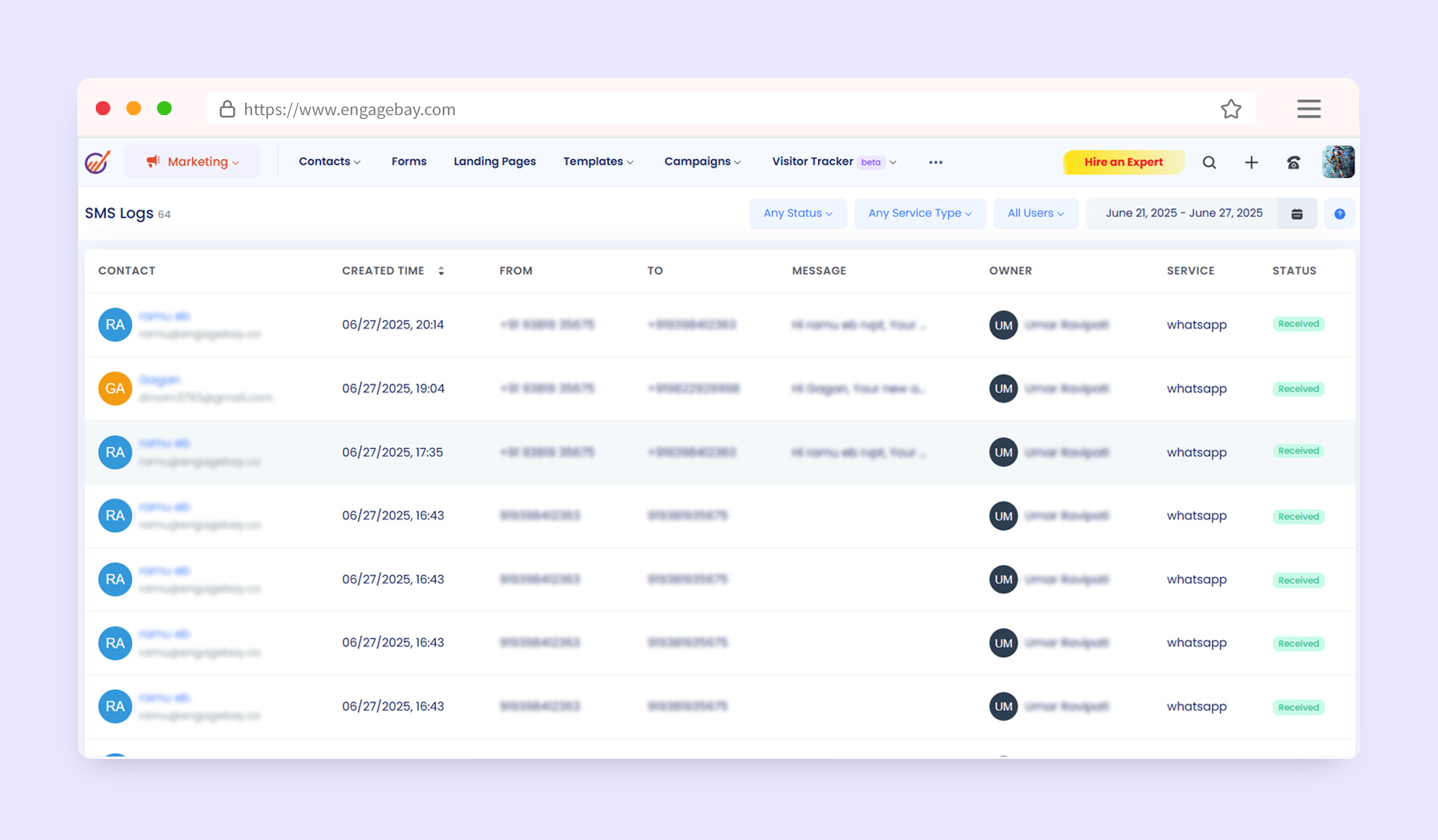Open the search magnifier icon
The image size is (1438, 840).
(x=1209, y=162)
